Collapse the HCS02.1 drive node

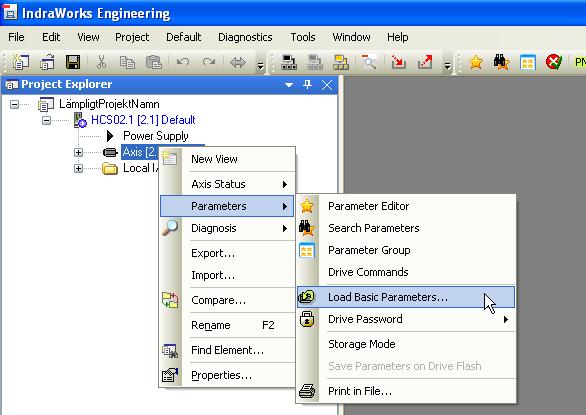click(46, 120)
